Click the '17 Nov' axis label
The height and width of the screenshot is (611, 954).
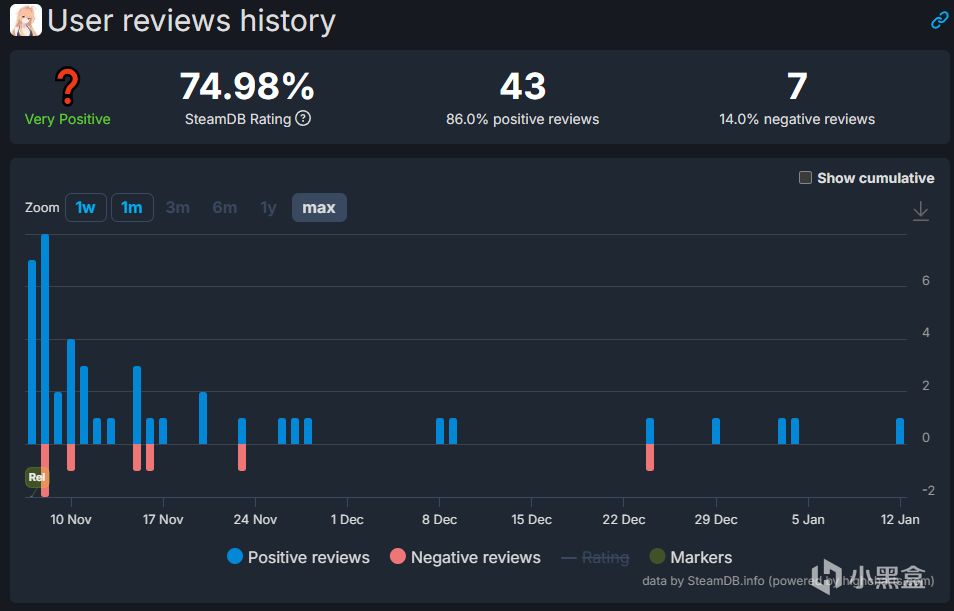[x=163, y=519]
